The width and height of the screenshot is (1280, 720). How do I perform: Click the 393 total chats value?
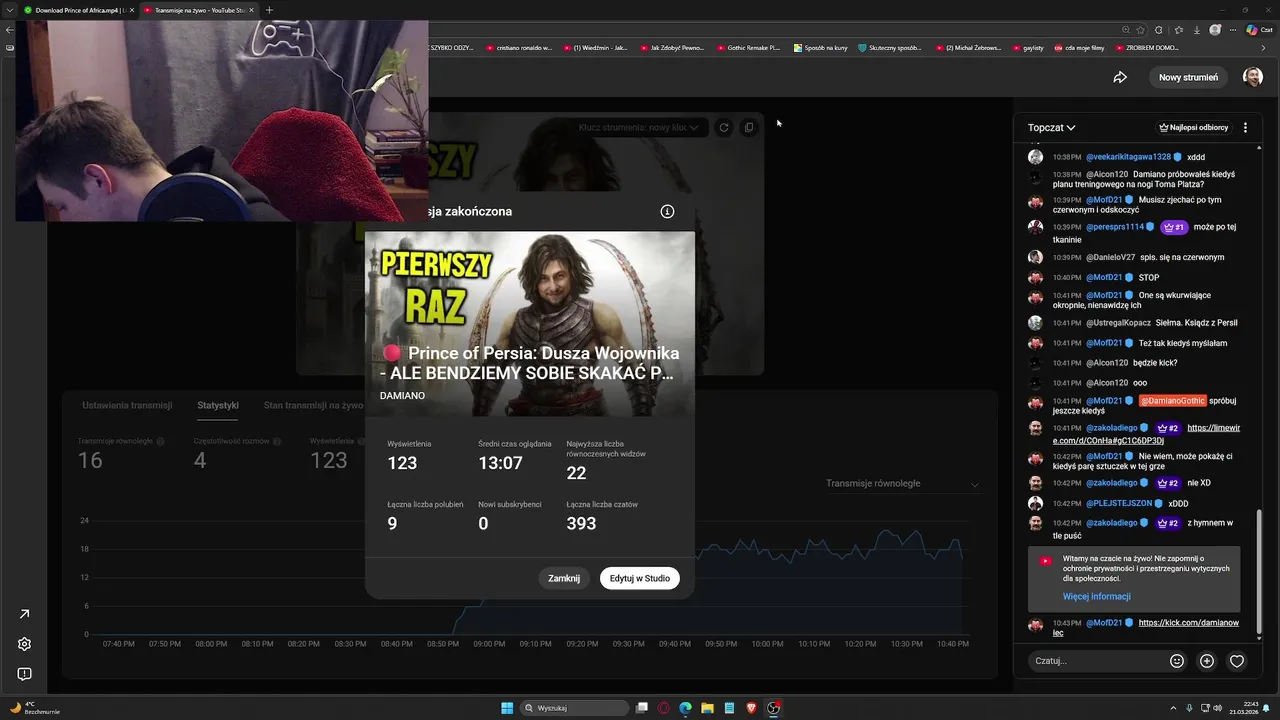(x=581, y=524)
